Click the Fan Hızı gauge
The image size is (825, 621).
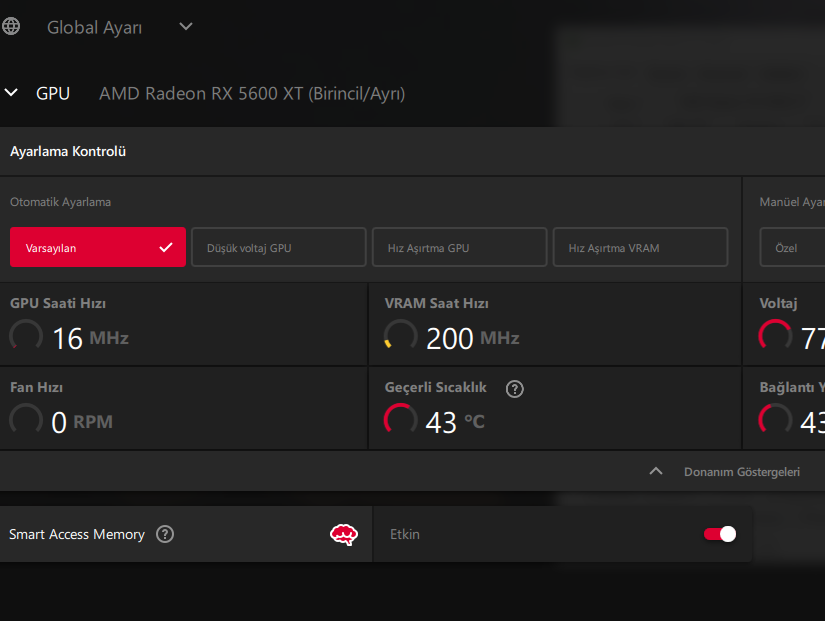[26, 420]
